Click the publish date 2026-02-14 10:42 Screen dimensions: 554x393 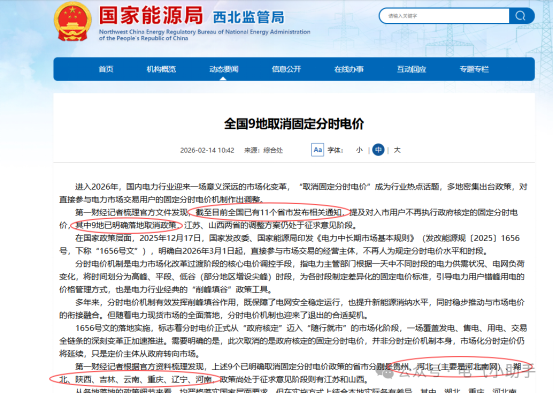[207, 150]
